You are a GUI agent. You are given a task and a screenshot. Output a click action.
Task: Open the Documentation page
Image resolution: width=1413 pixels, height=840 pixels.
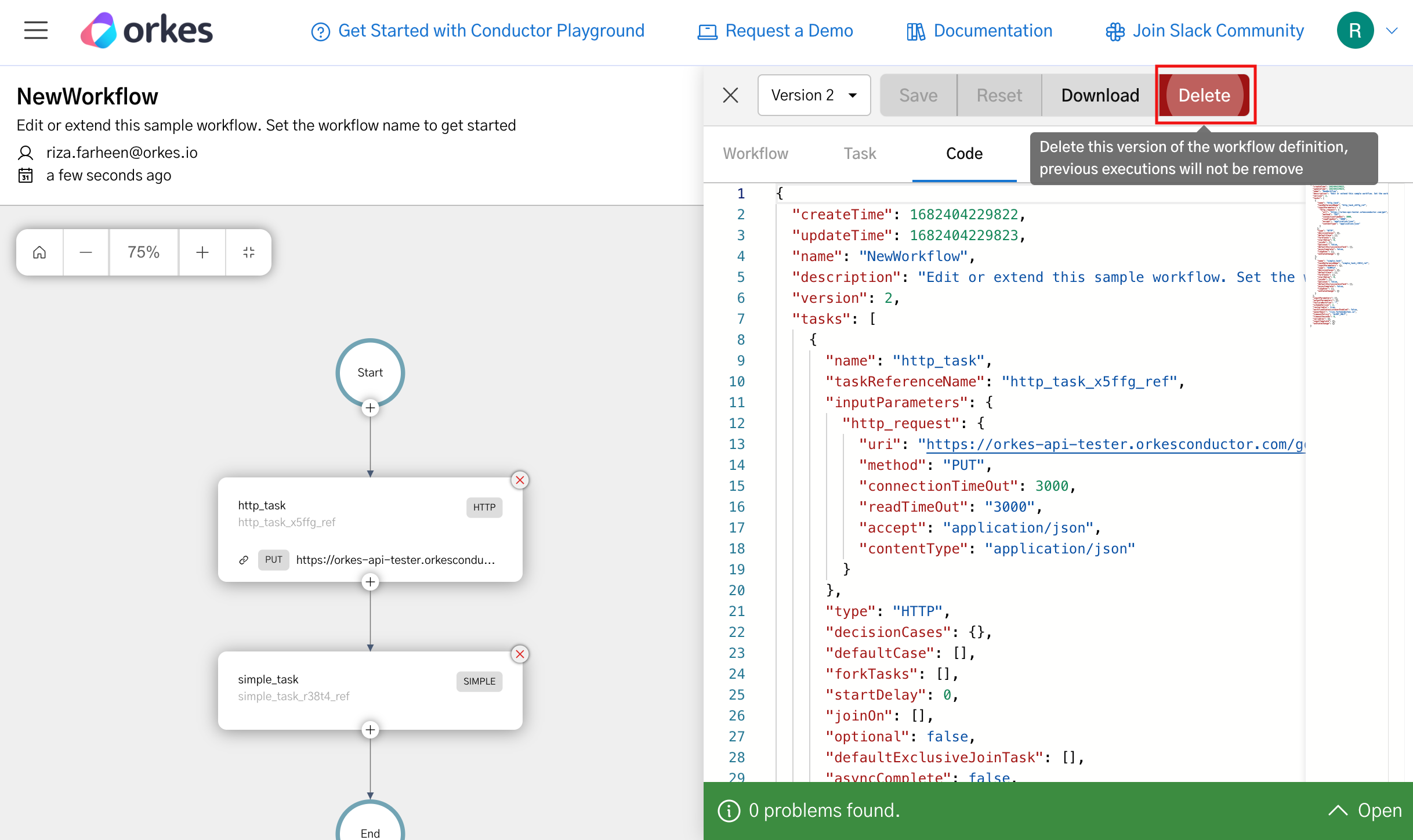pyautogui.click(x=978, y=31)
